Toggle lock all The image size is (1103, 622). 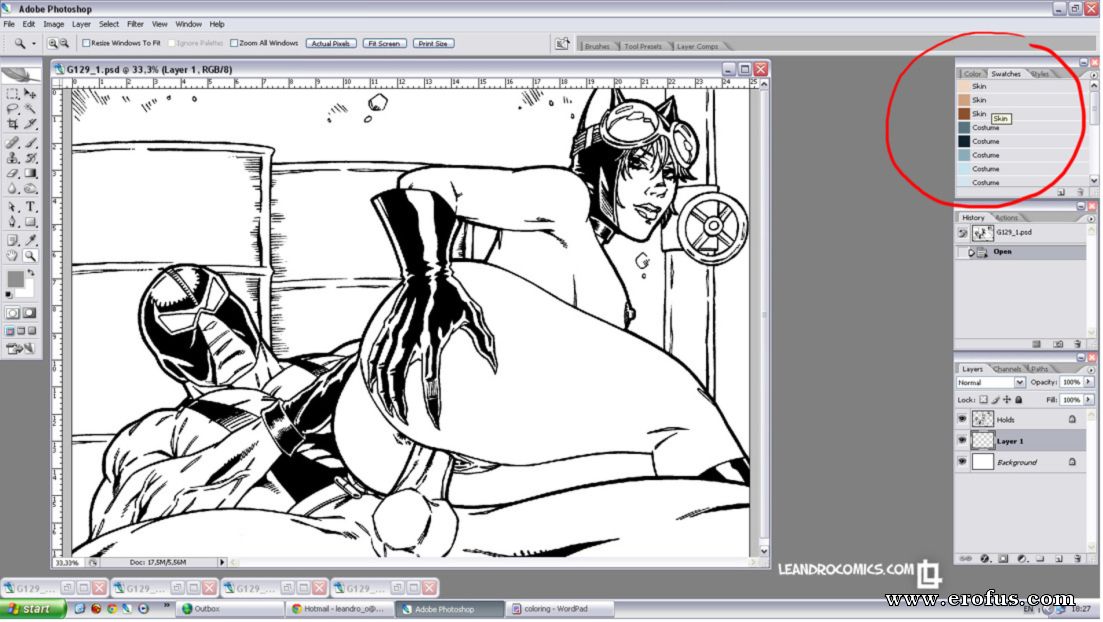pos(1019,400)
